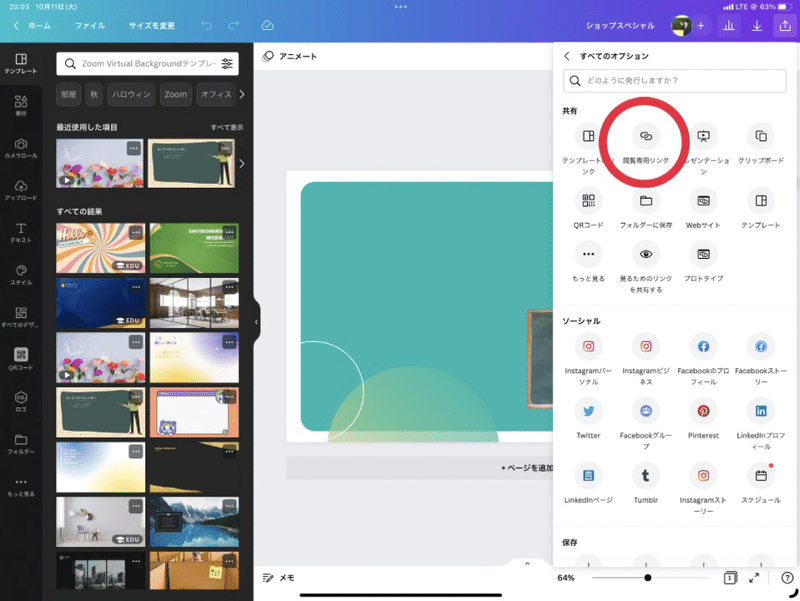Image resolution: width=800 pixels, height=601 pixels.
Task: Select the プロトタイプ share option
Action: [x=704, y=263]
